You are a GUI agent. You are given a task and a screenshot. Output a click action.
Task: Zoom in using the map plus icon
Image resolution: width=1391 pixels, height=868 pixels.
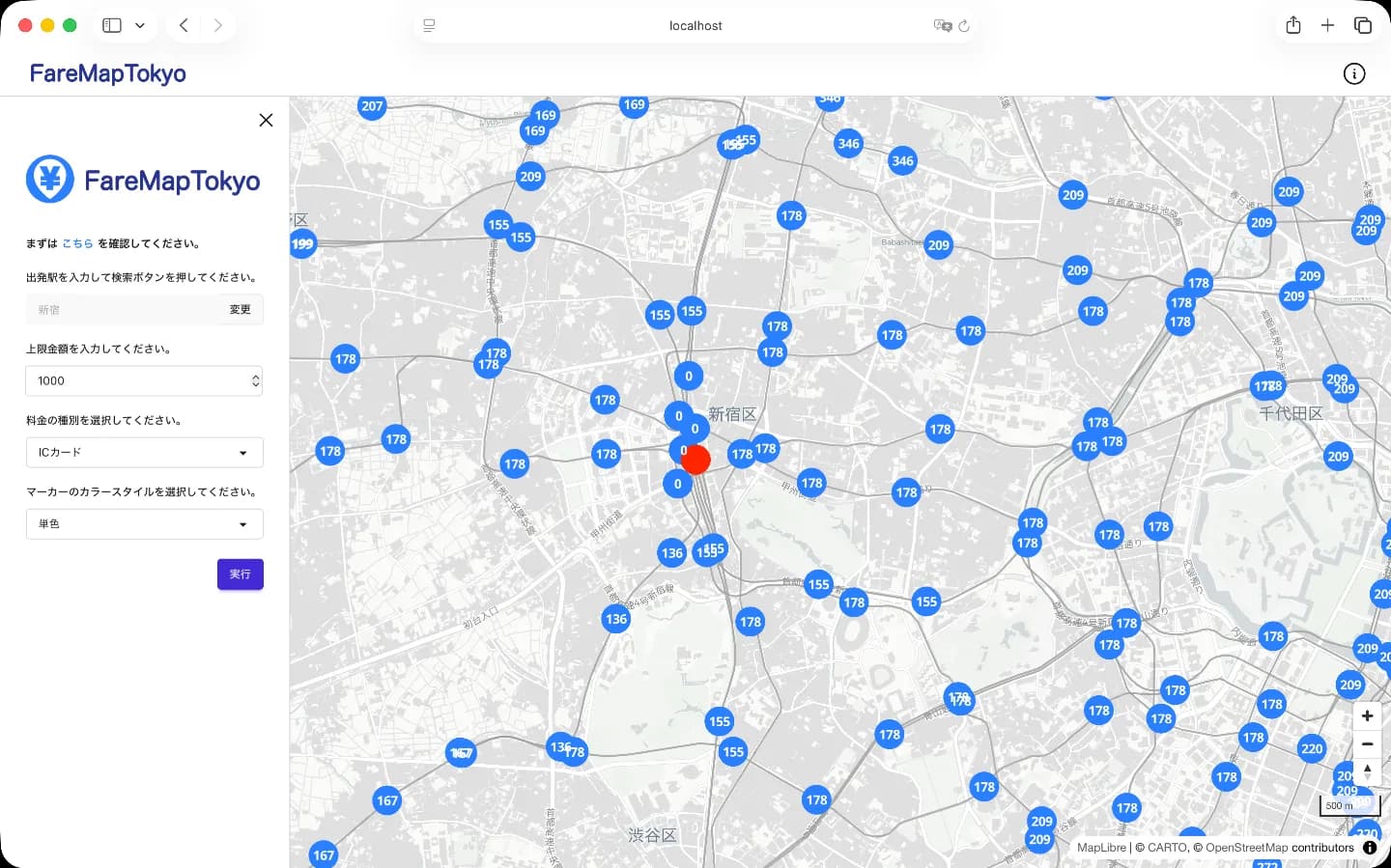pos(1367,715)
